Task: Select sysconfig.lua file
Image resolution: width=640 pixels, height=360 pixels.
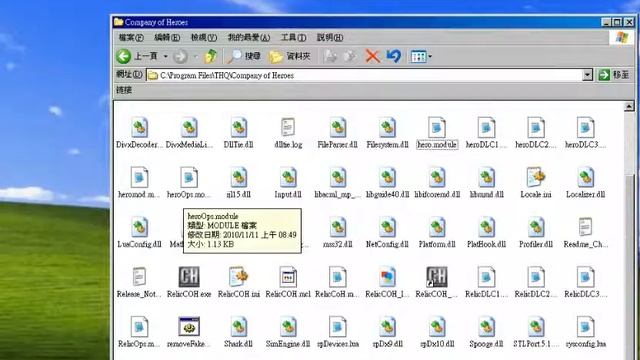Action: tap(586, 332)
